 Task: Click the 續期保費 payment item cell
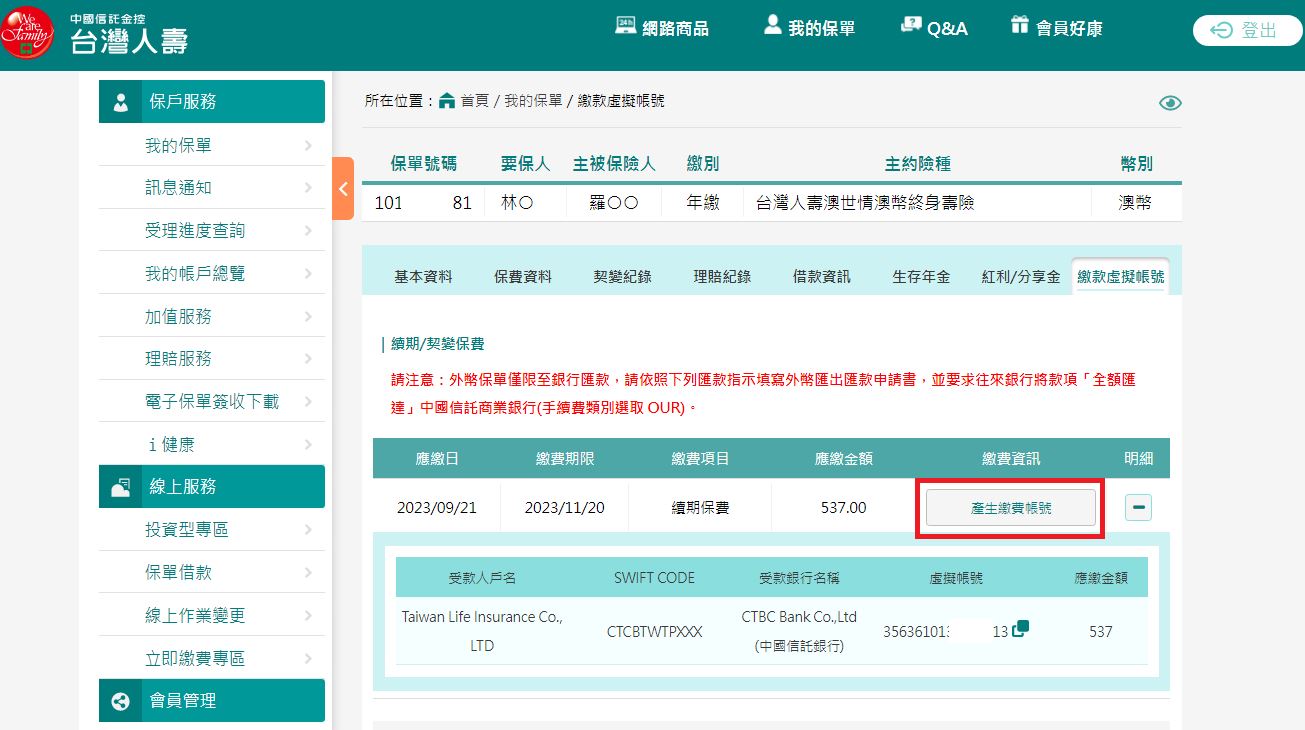click(700, 508)
